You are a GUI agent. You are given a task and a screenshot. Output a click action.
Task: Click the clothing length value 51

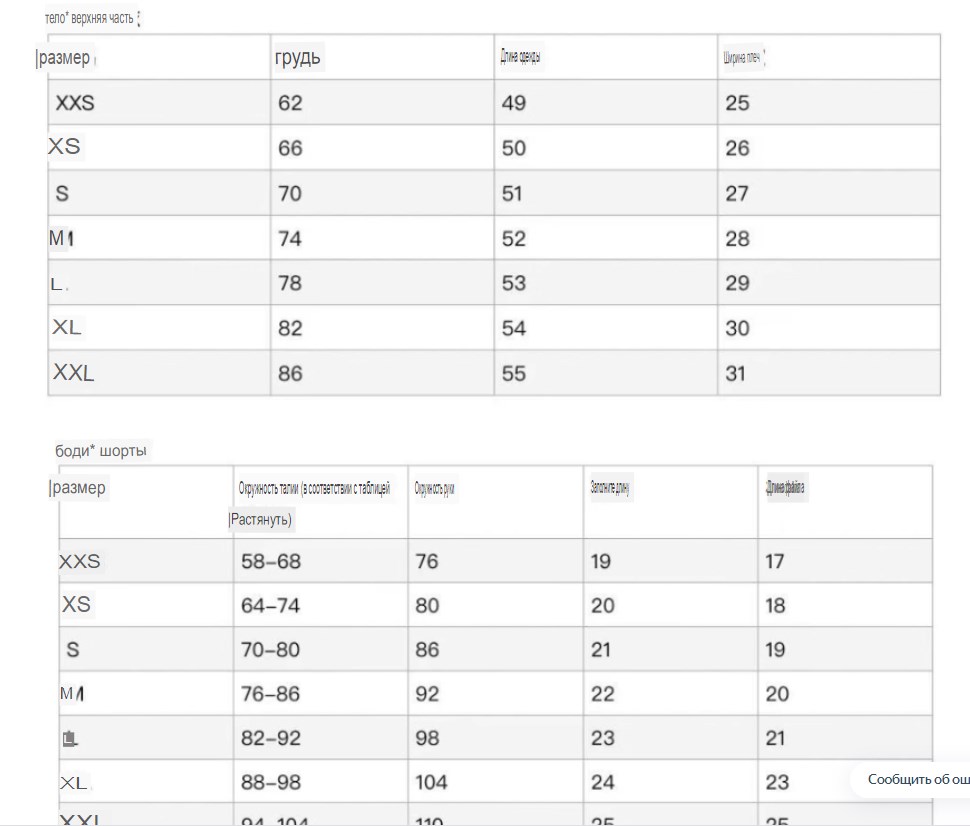513,194
